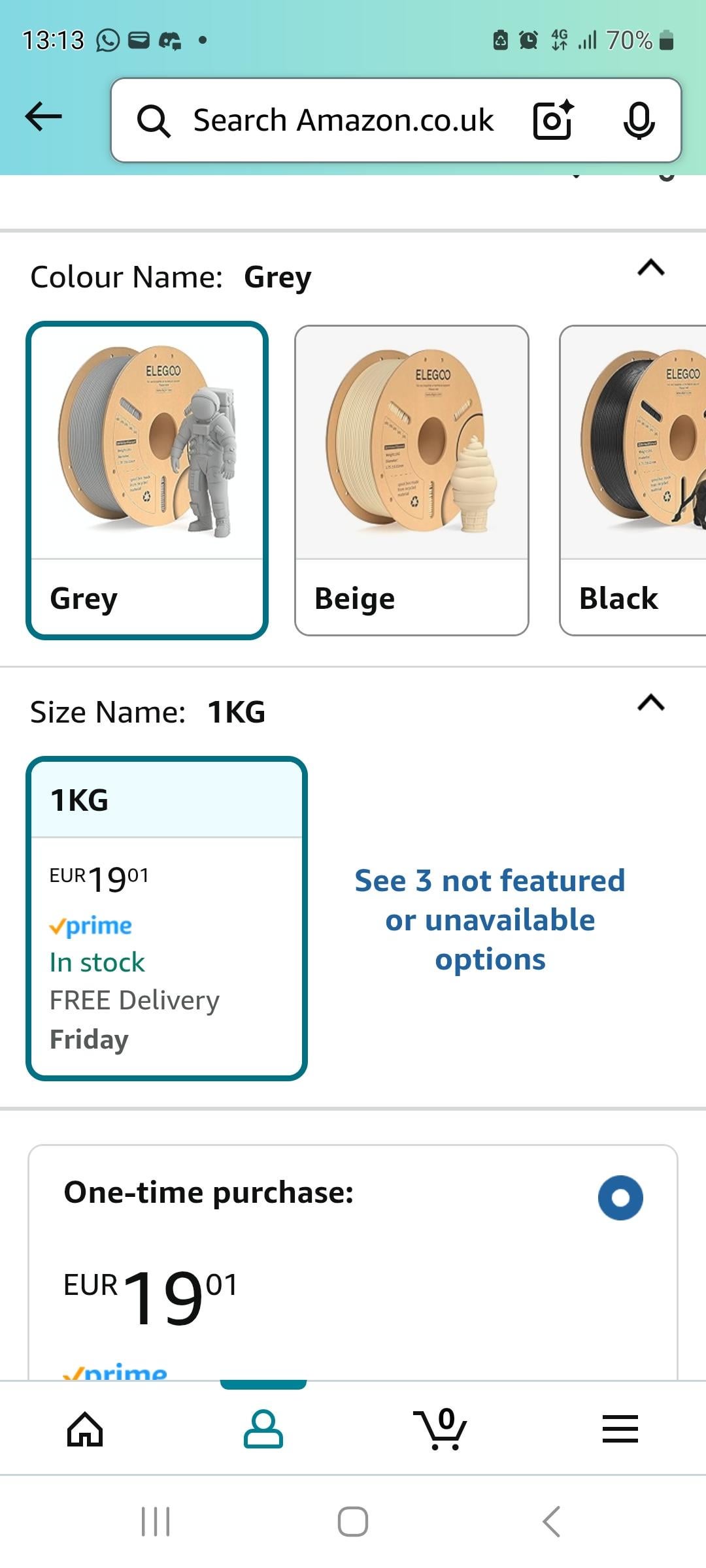
Task: Tap Android system back button
Action: tap(551, 1522)
